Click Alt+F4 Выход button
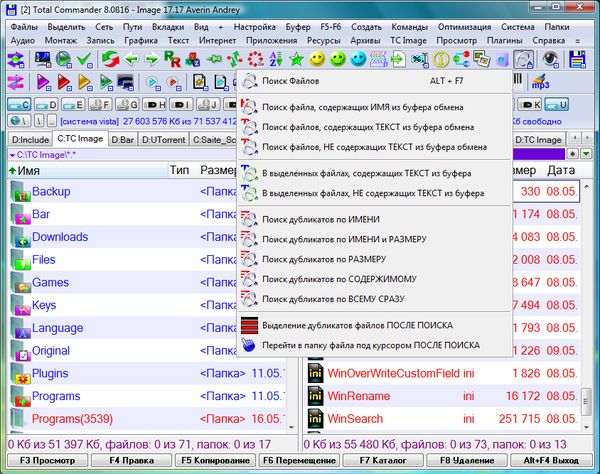This screenshot has height=474, width=600. pos(551,460)
